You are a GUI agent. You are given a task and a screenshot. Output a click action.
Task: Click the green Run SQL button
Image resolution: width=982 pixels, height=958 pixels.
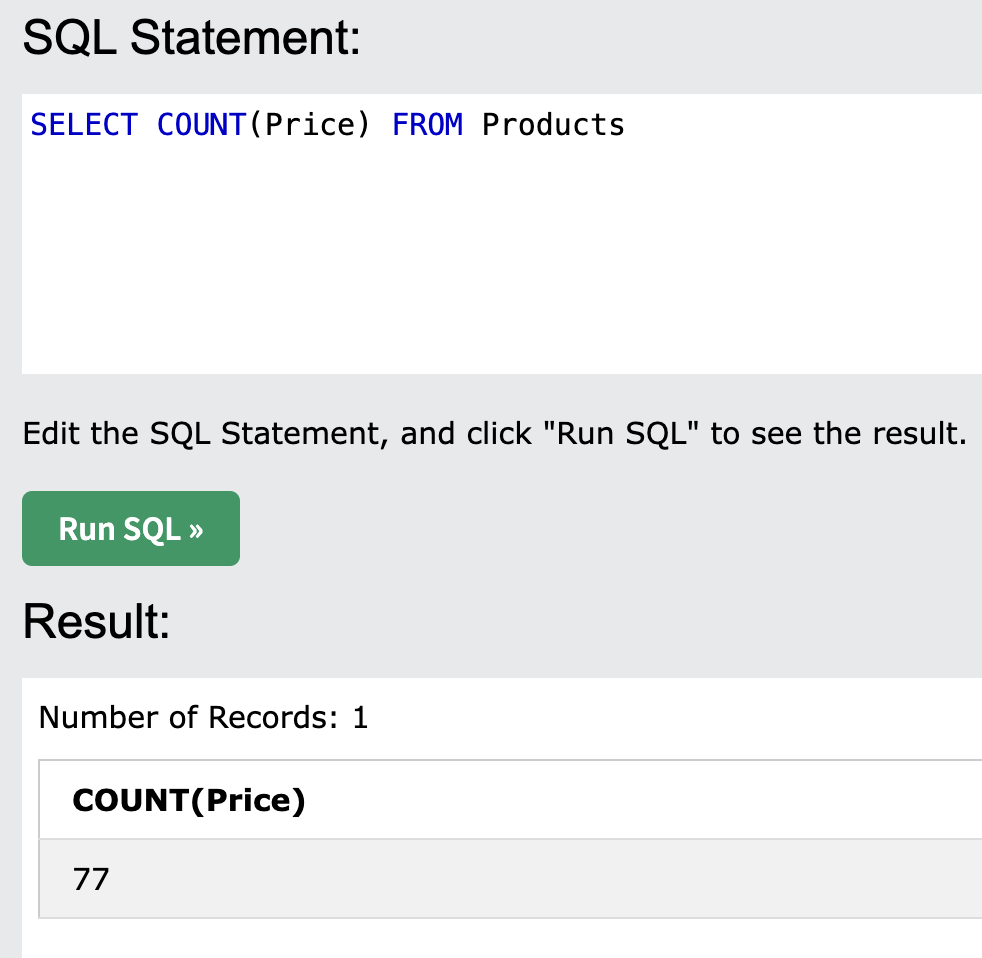point(131,528)
